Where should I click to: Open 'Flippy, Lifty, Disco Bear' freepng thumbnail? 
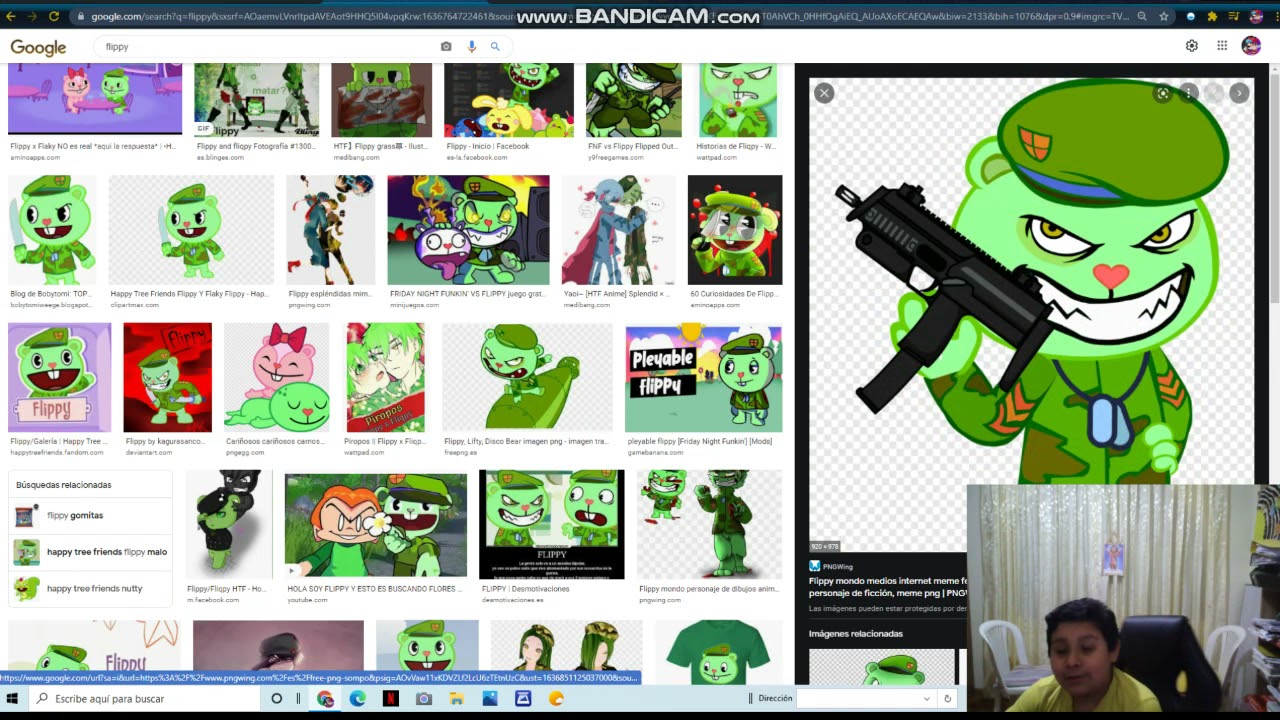(x=527, y=378)
